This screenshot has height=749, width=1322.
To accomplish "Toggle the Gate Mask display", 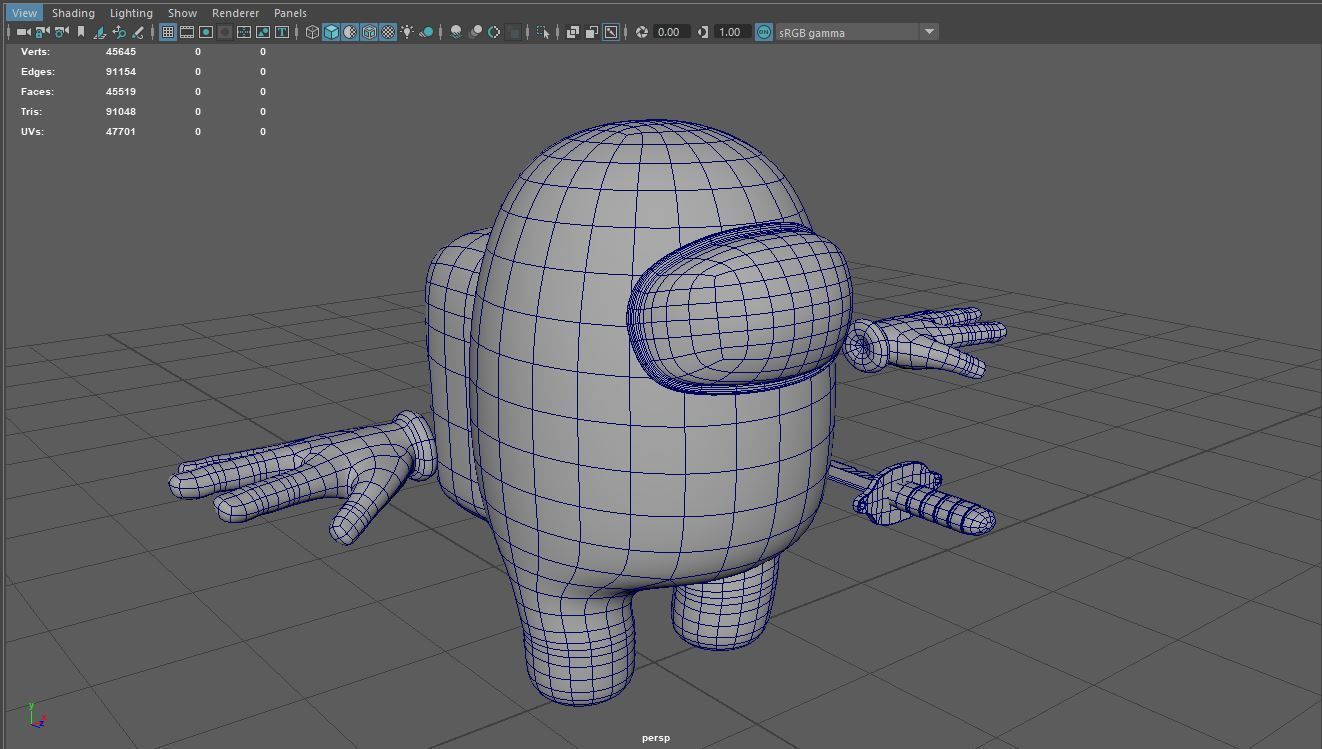I will pyautogui.click(x=225, y=32).
